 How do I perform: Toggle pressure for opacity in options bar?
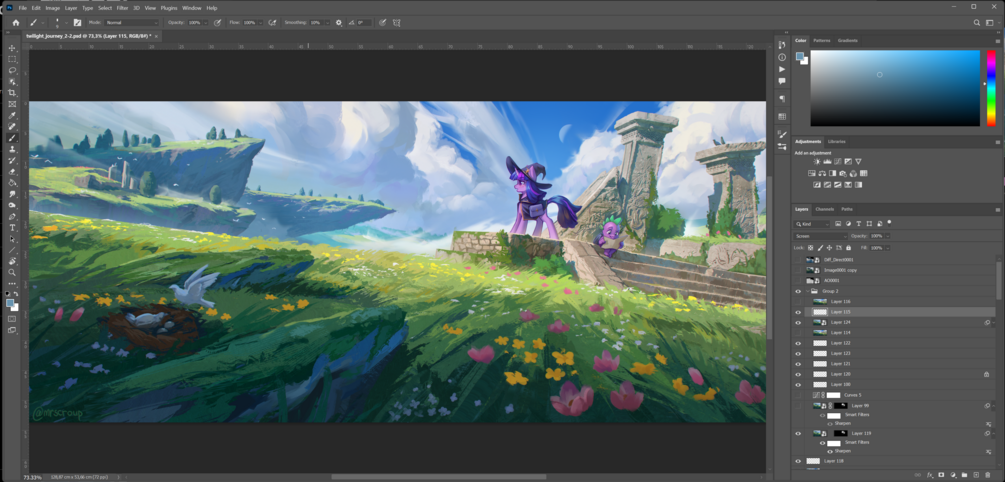click(x=217, y=22)
